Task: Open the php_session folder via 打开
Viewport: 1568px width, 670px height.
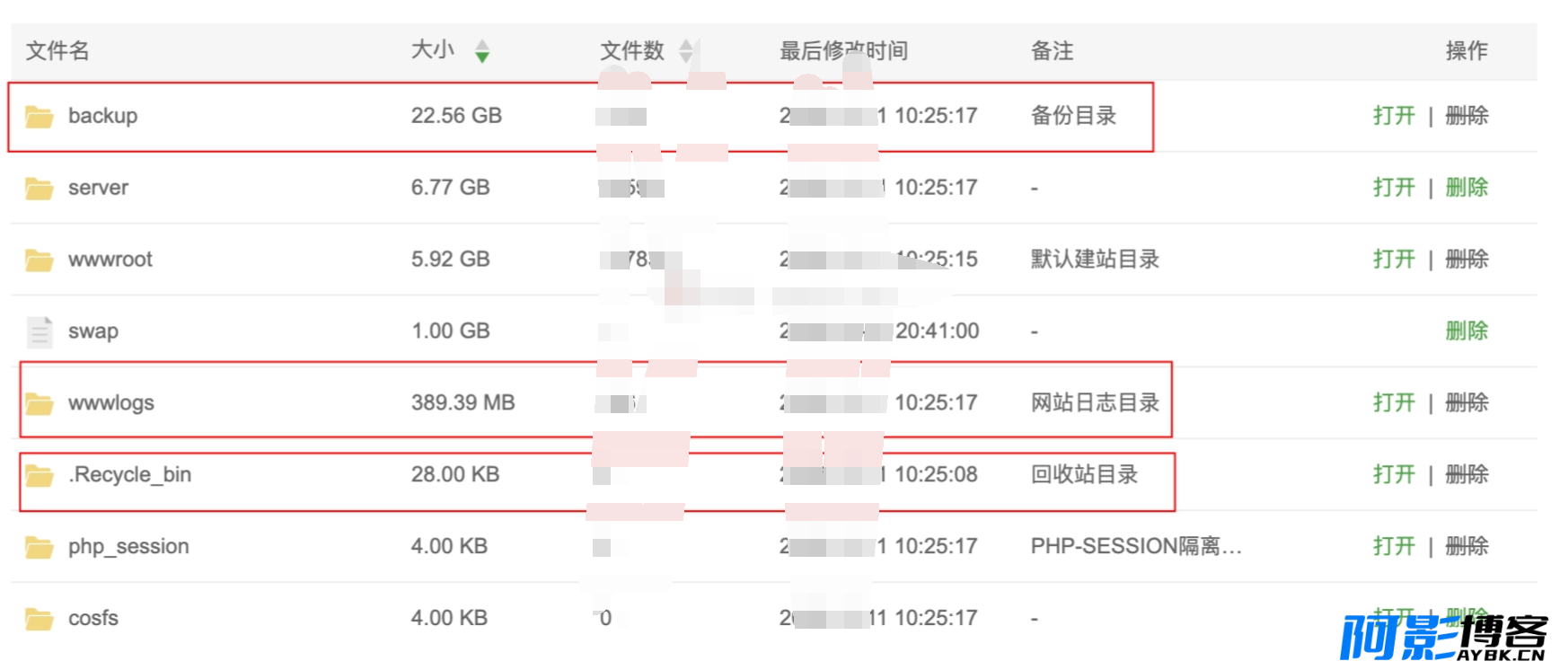Action: coord(1394,546)
